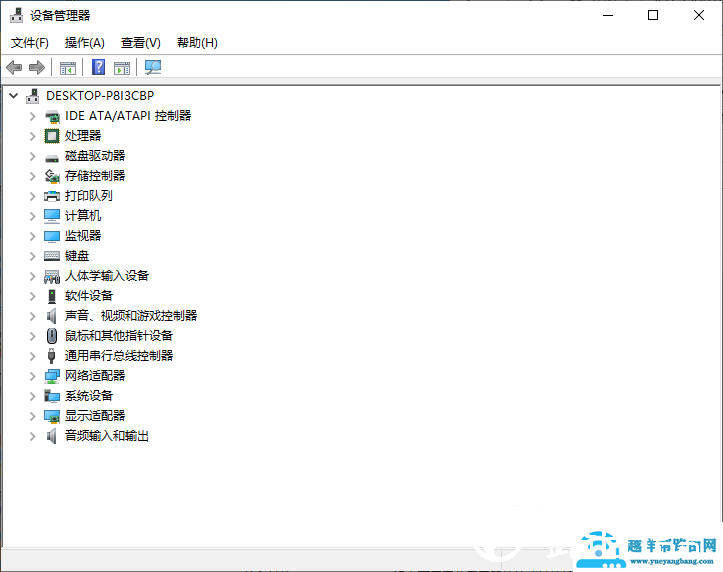Click the 网络适配器 network icon
This screenshot has width=723, height=572.
pyautogui.click(x=52, y=376)
